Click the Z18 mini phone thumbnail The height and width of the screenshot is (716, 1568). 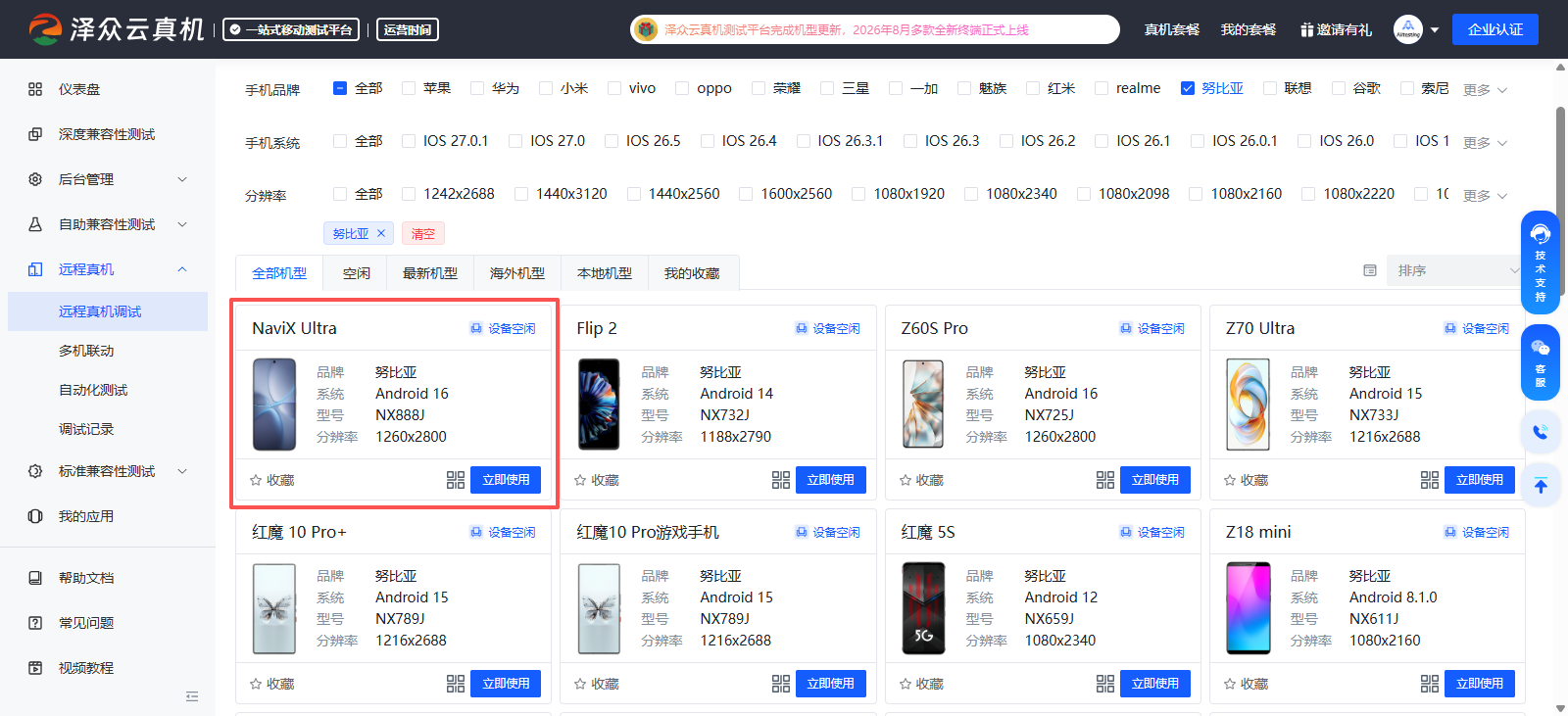1249,608
